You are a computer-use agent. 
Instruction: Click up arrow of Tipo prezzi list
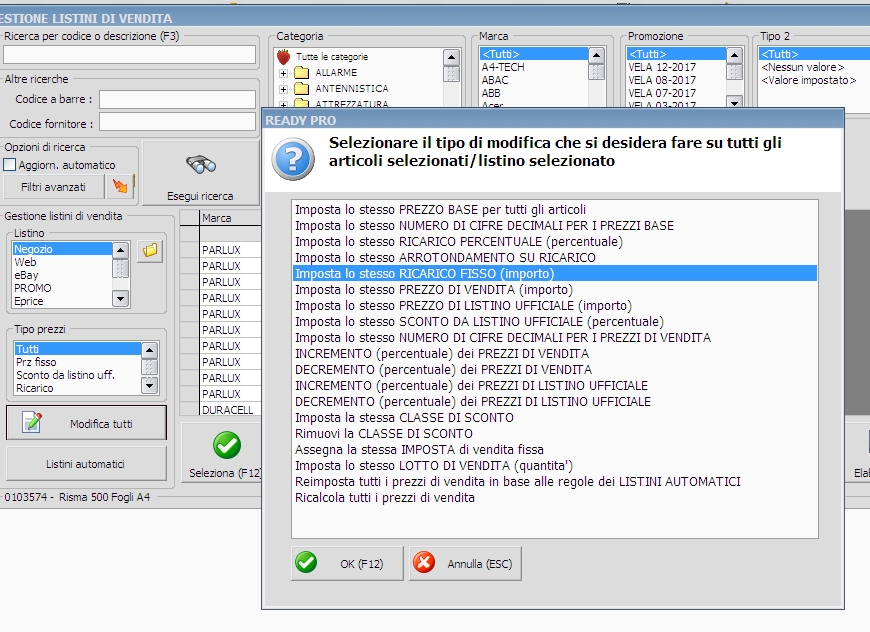[150, 350]
